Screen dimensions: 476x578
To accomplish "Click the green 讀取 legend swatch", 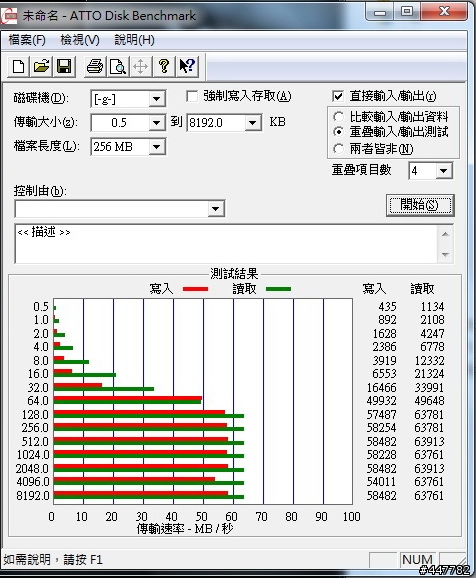I will tap(278, 289).
